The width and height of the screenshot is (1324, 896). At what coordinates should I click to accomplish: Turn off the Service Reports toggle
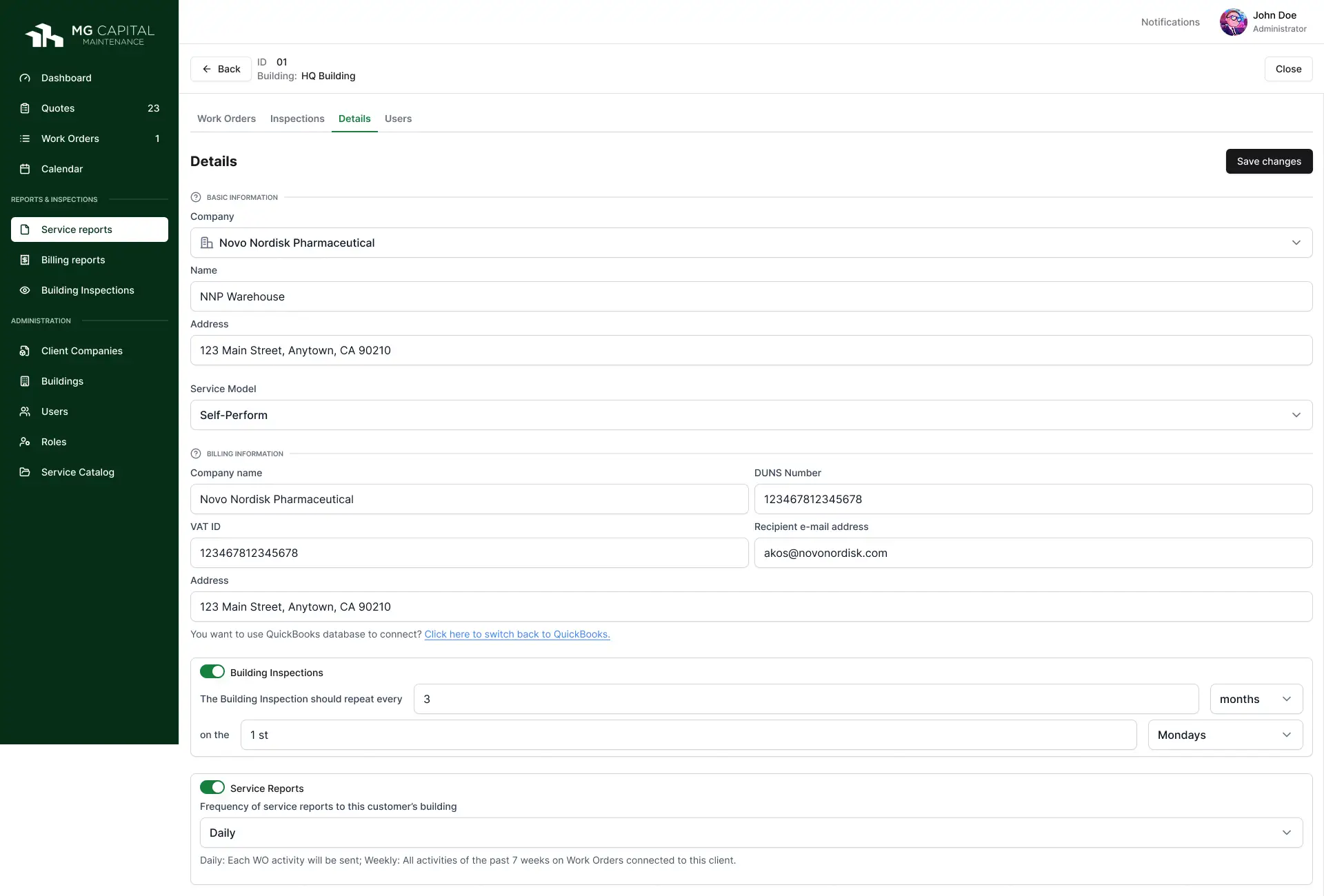212,787
